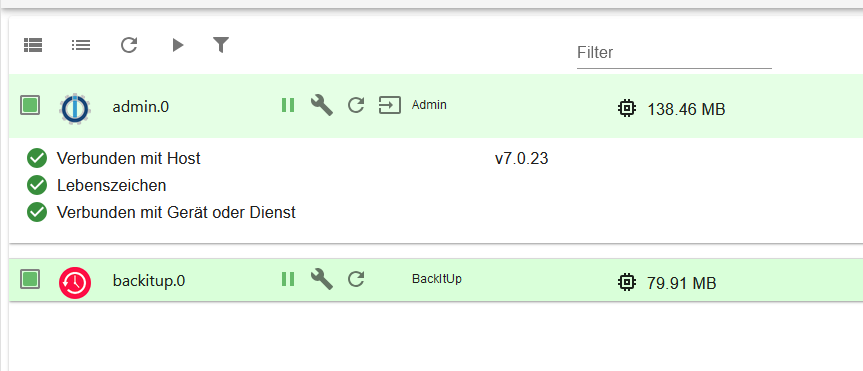
Task: Switch to compact list view
Action: 81,45
